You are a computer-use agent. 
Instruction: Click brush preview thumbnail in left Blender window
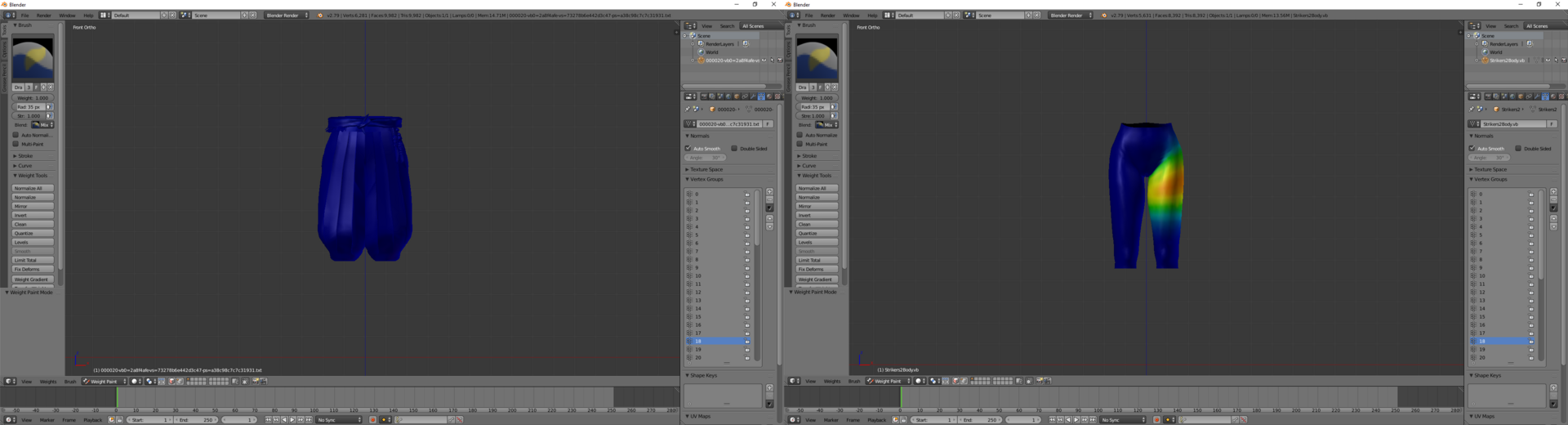(33, 58)
